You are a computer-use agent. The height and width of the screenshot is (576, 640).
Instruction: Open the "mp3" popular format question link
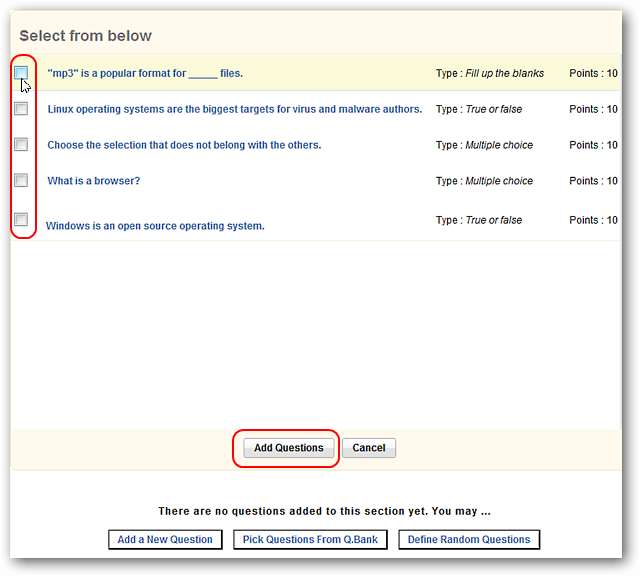click(145, 73)
